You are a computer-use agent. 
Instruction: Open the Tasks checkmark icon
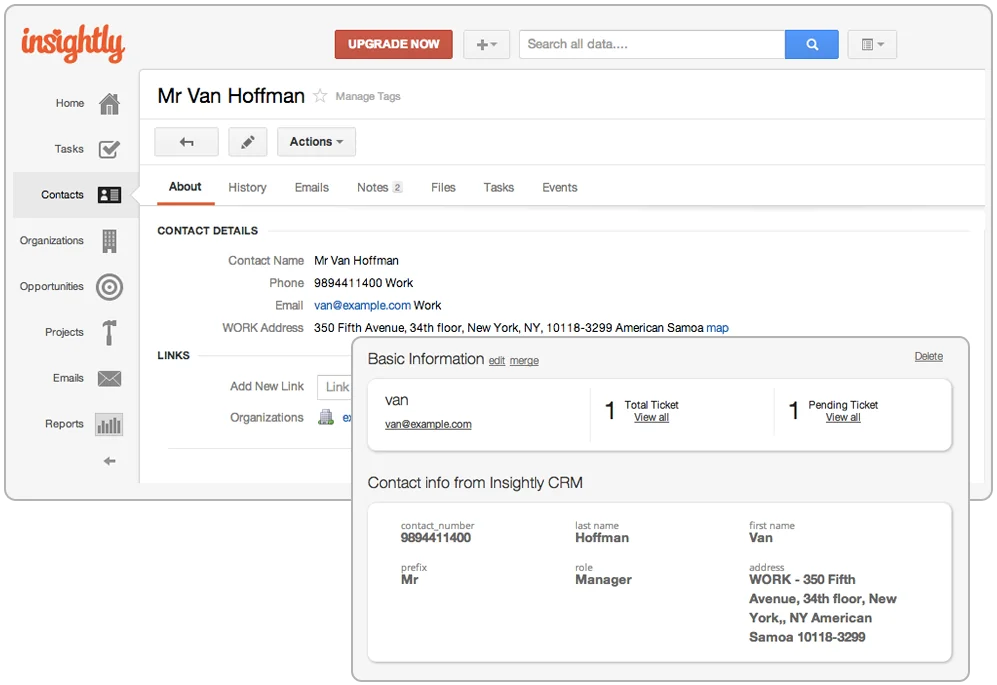click(x=109, y=149)
